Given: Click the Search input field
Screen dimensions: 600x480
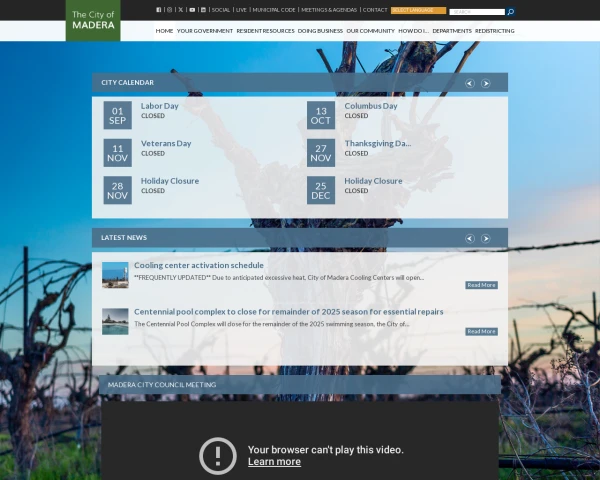Looking at the screenshot, I should [x=477, y=12].
